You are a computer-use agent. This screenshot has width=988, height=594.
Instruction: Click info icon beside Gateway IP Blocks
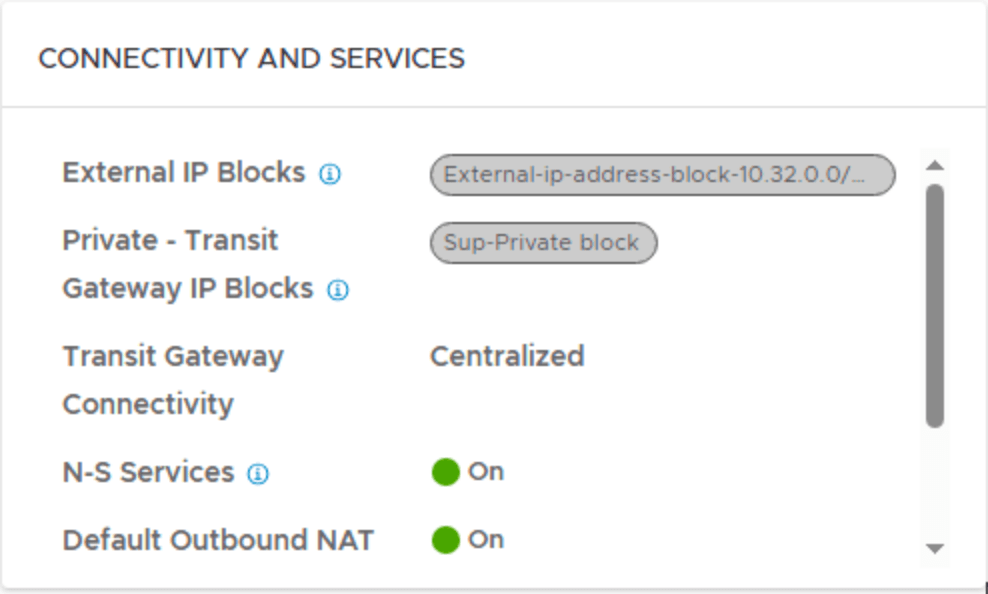point(338,291)
